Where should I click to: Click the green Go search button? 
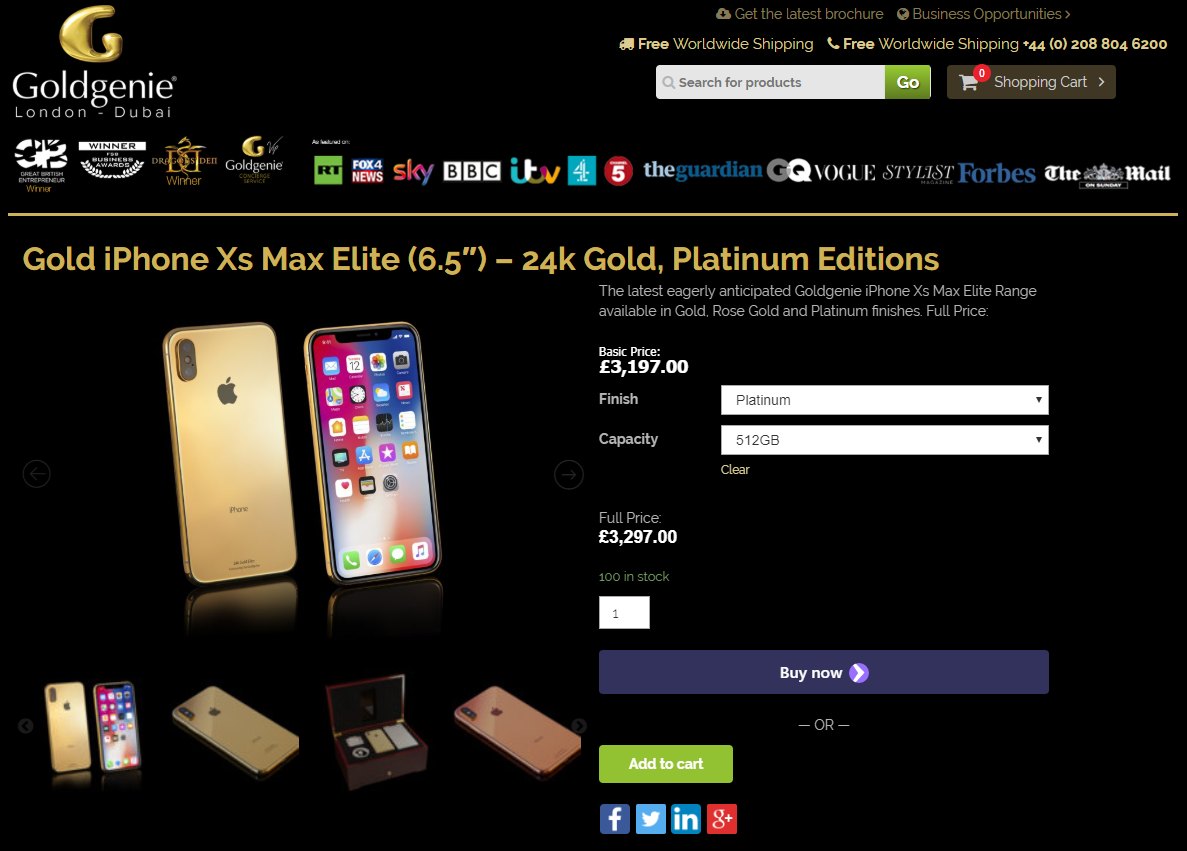[908, 82]
